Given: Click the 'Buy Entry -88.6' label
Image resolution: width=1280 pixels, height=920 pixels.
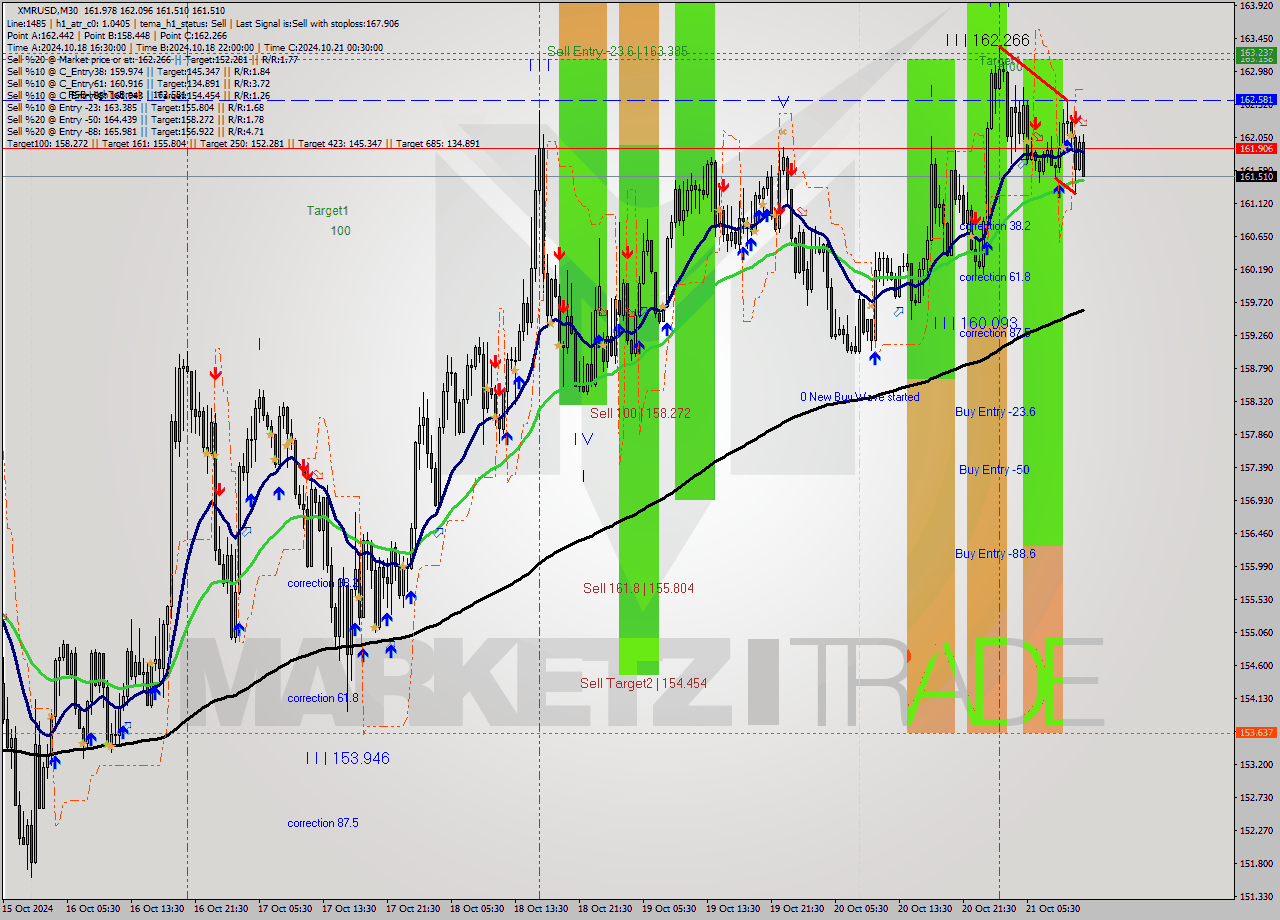Looking at the screenshot, I should point(995,554).
